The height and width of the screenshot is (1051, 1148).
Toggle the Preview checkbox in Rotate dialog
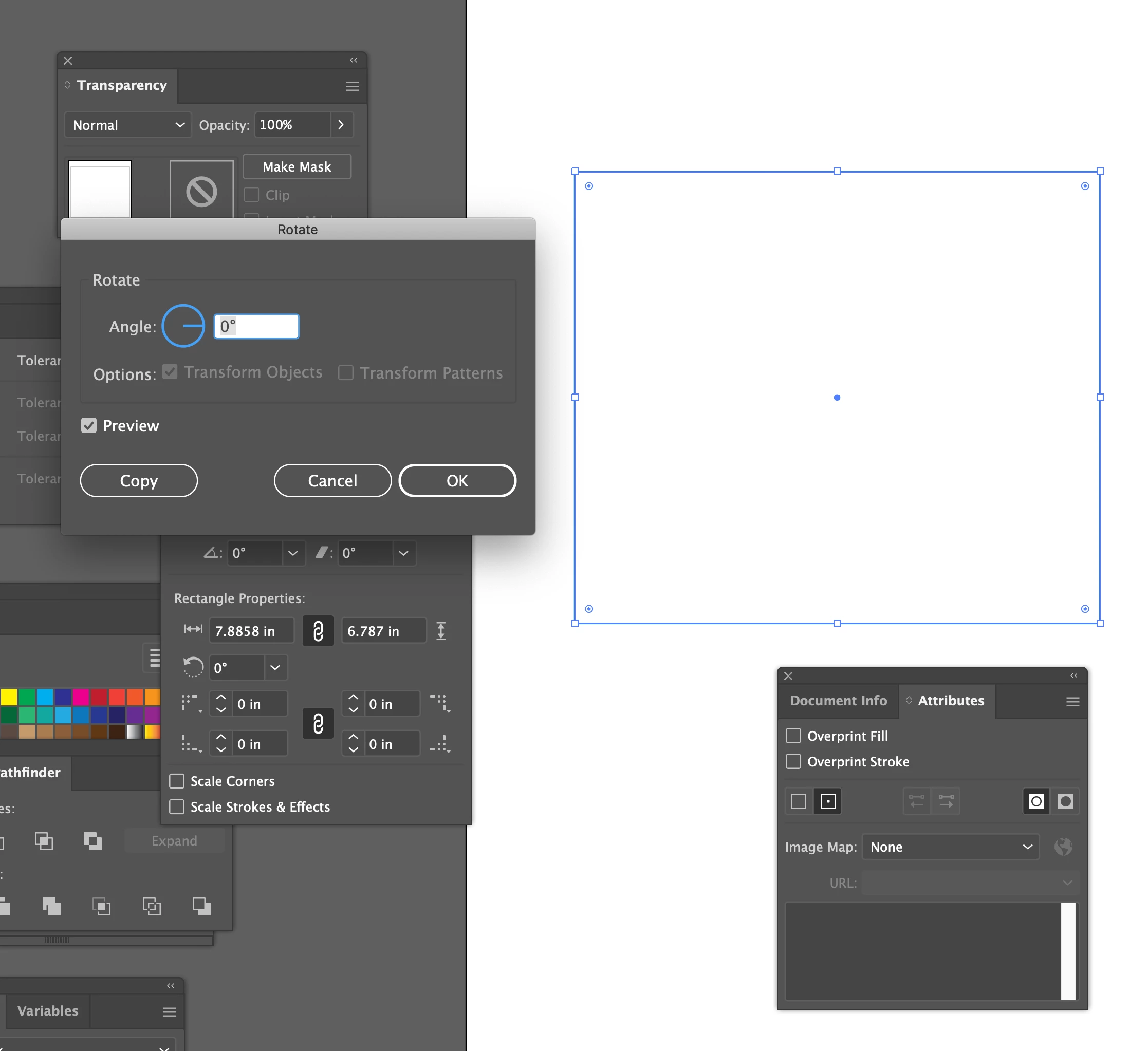click(x=89, y=425)
